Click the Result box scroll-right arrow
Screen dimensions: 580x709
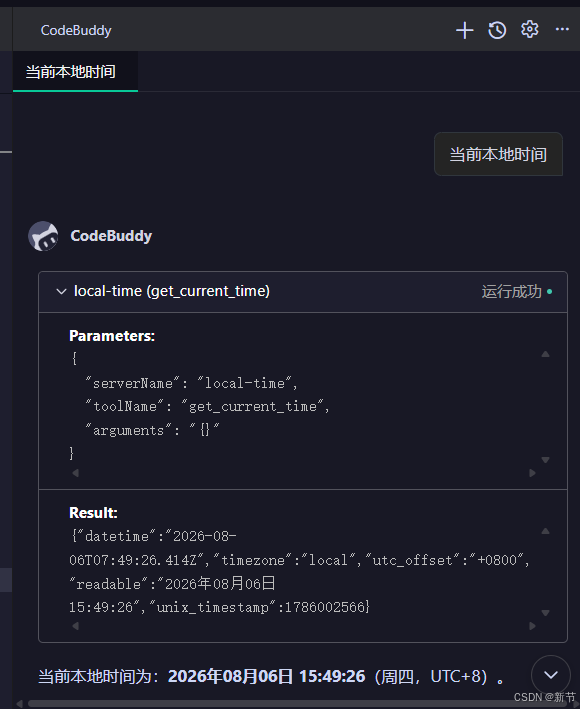pyautogui.click(x=532, y=626)
